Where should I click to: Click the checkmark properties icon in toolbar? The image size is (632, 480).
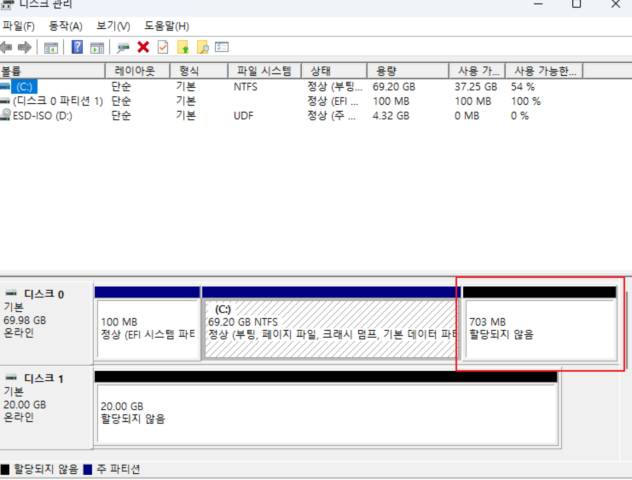(162, 47)
